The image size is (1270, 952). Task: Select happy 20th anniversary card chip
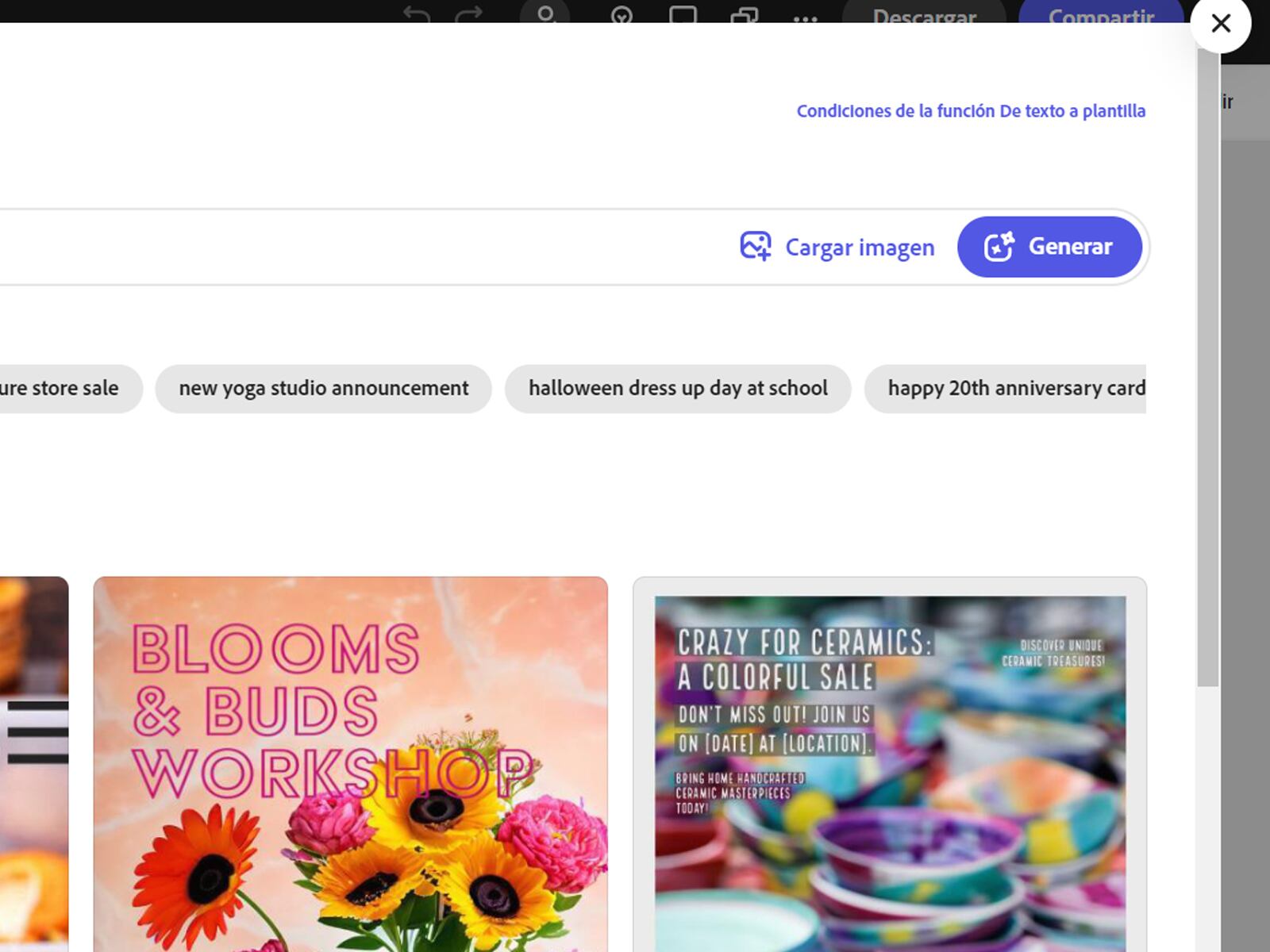click(1008, 388)
